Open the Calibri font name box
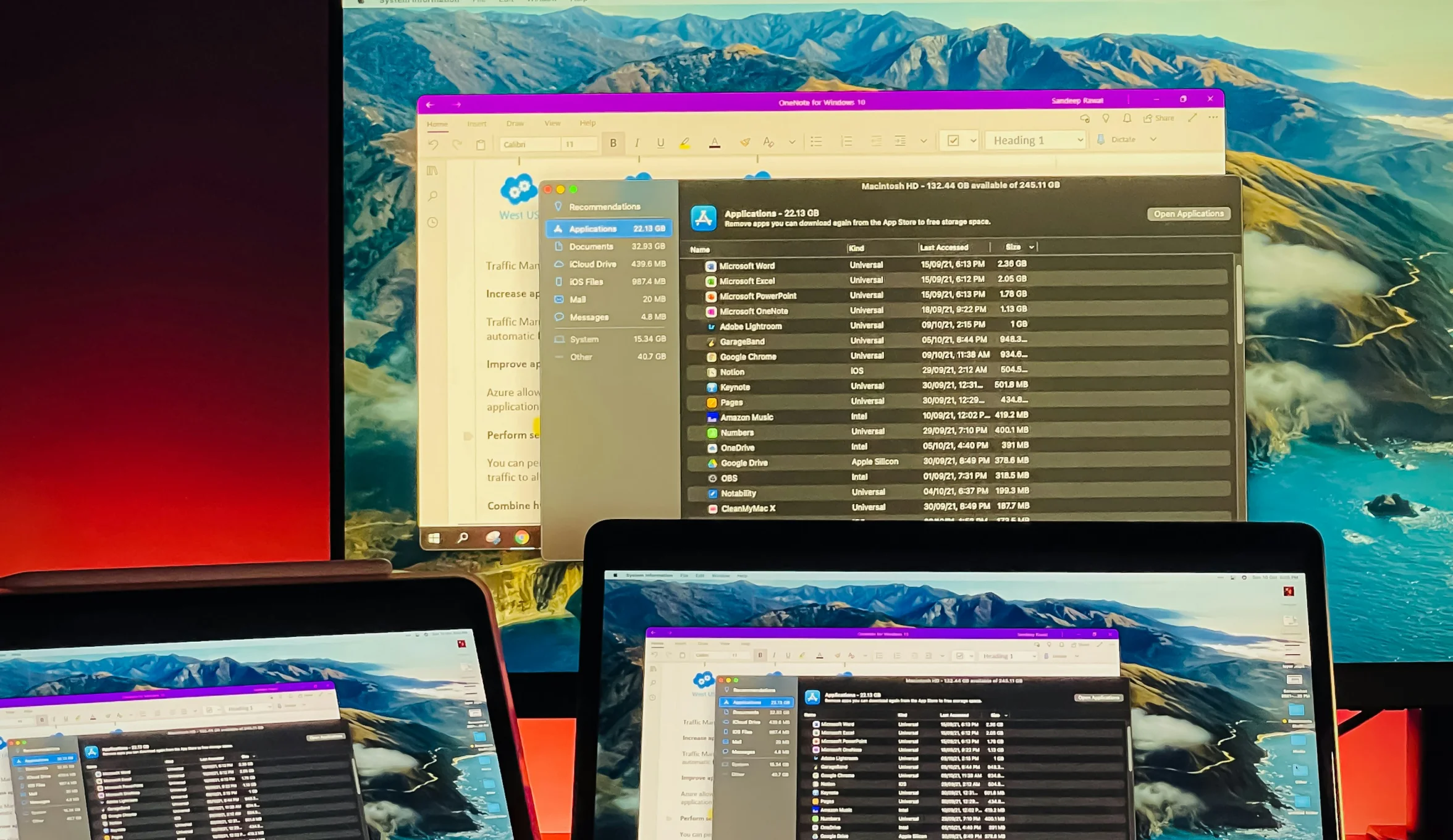This screenshot has width=1453, height=840. (529, 145)
